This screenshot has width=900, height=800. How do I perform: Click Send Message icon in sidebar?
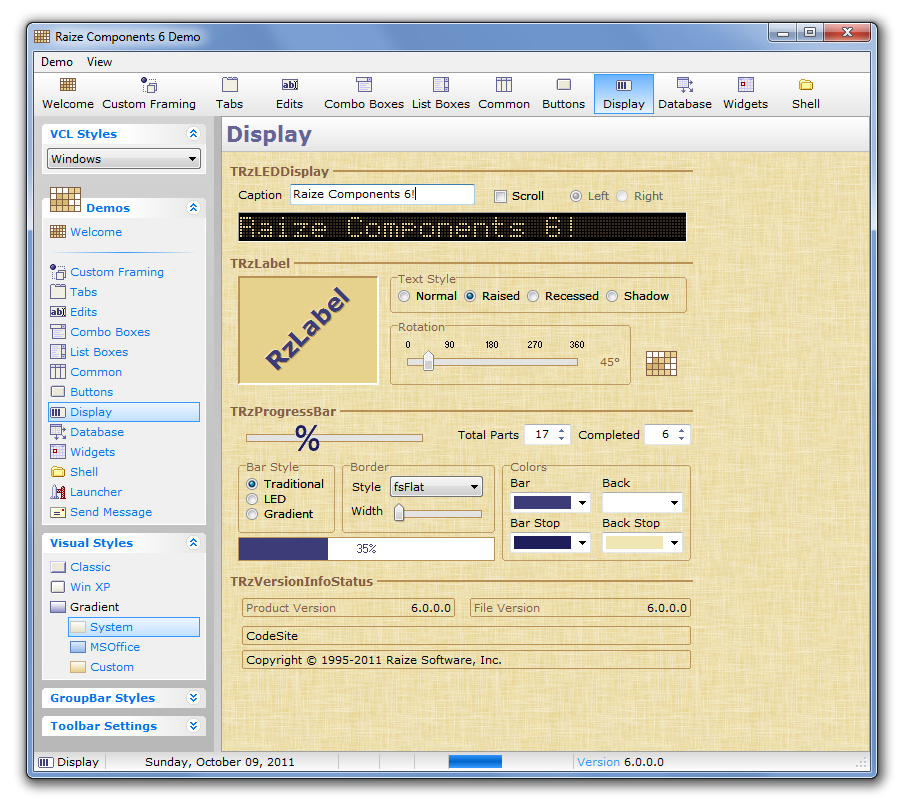point(58,512)
